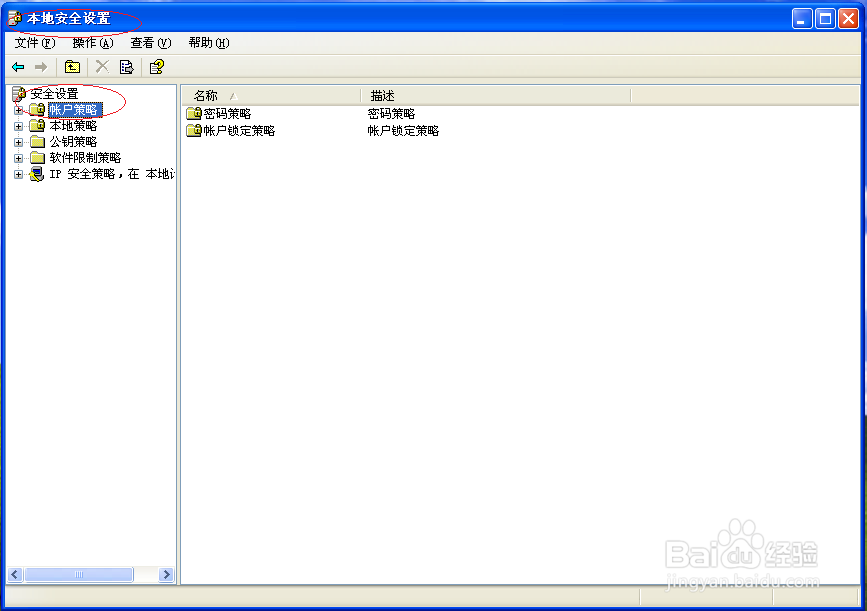
Task: Click the Back arrow toolbar icon
Action: click(18, 67)
